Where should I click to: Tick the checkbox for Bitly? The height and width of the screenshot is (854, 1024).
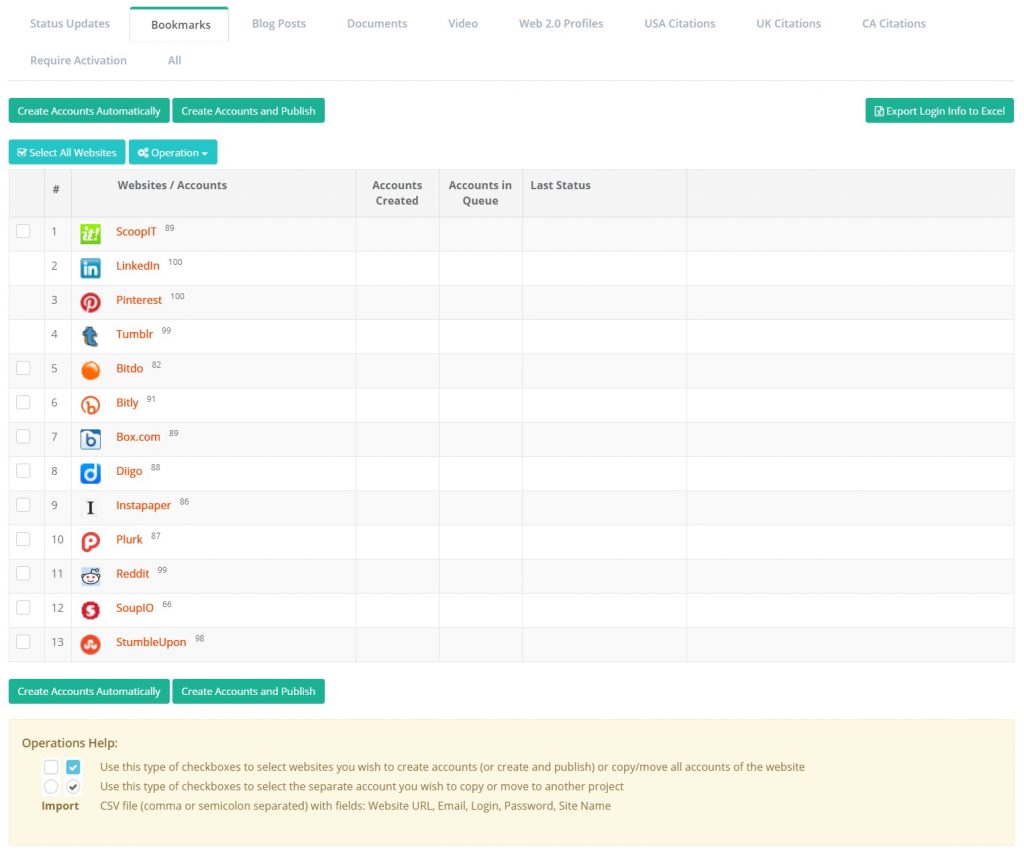[23, 402]
